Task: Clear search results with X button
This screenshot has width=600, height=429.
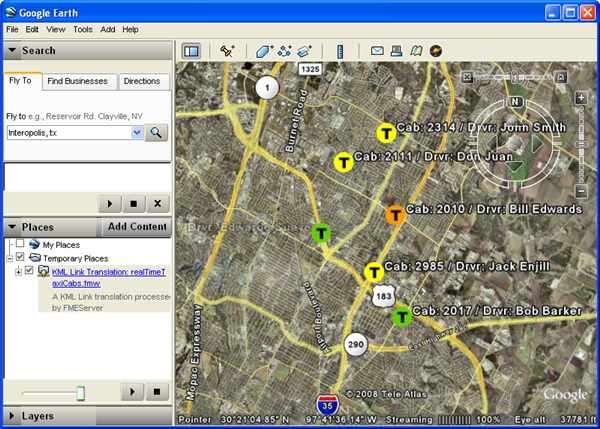Action: pos(158,204)
